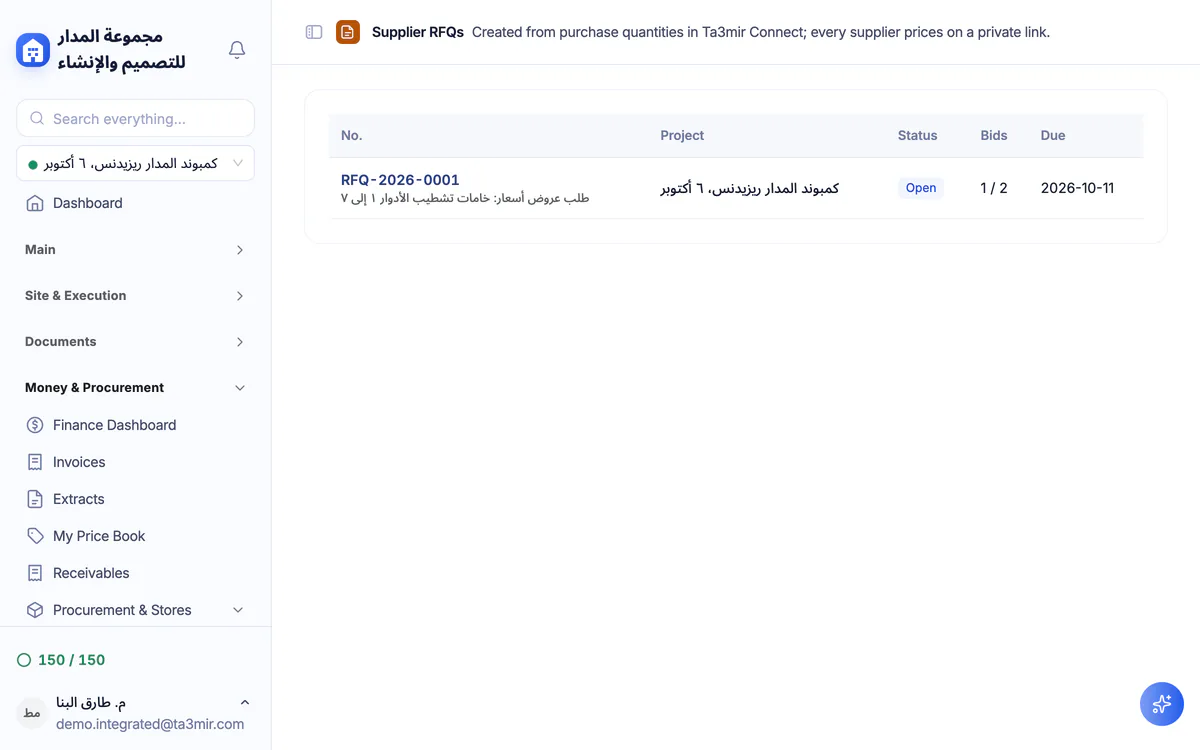1200x750 pixels.
Task: Click the Bids column header
Action: (994, 135)
